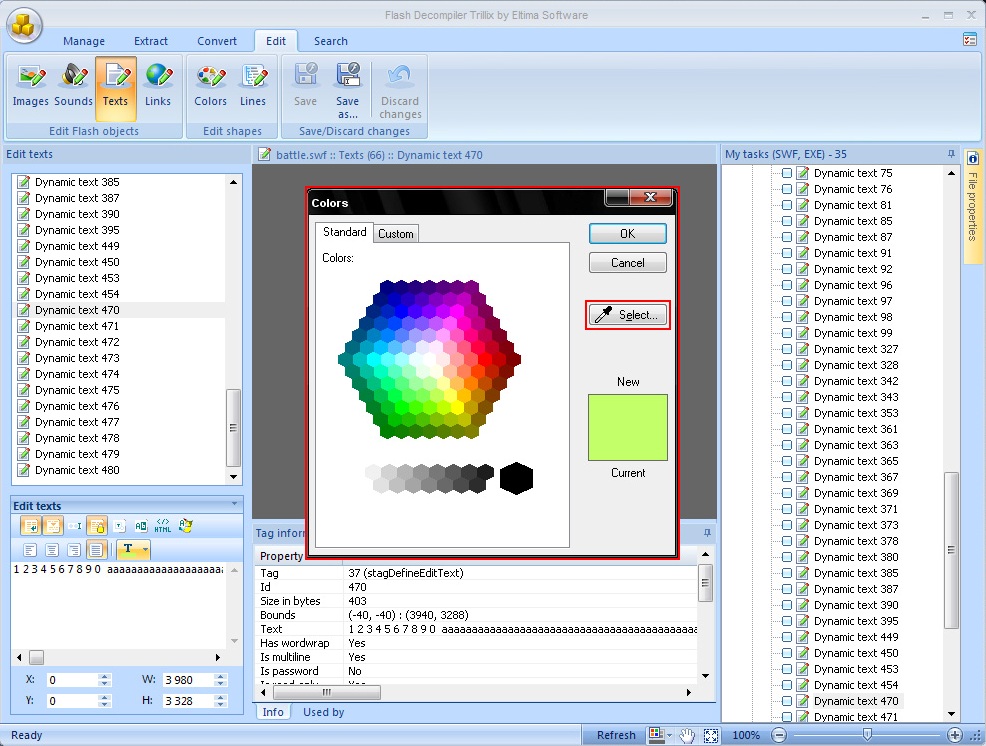The height and width of the screenshot is (746, 986).
Task: Open the text color dropdown arrow
Action: click(145, 550)
